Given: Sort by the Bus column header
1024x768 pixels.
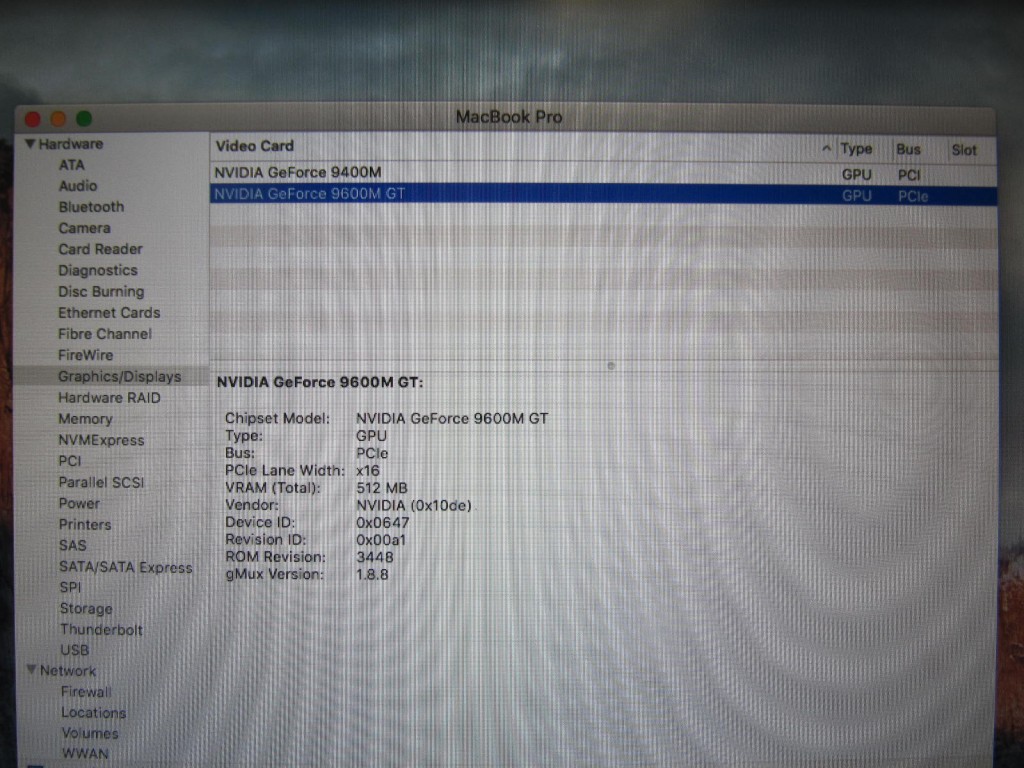Looking at the screenshot, I should (x=908, y=149).
